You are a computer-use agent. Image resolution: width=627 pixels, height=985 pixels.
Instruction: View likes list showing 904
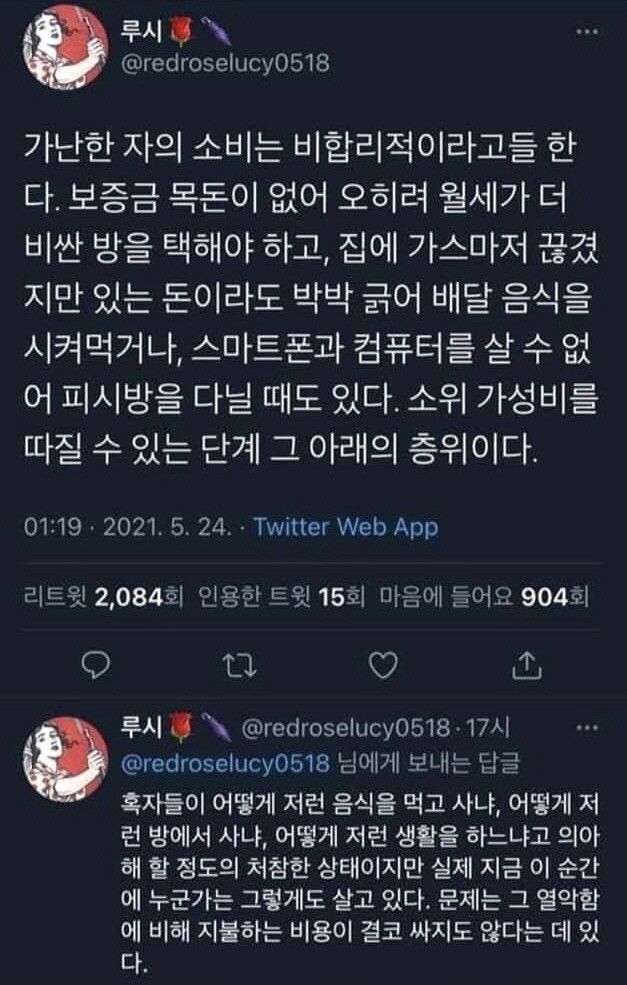point(484,597)
